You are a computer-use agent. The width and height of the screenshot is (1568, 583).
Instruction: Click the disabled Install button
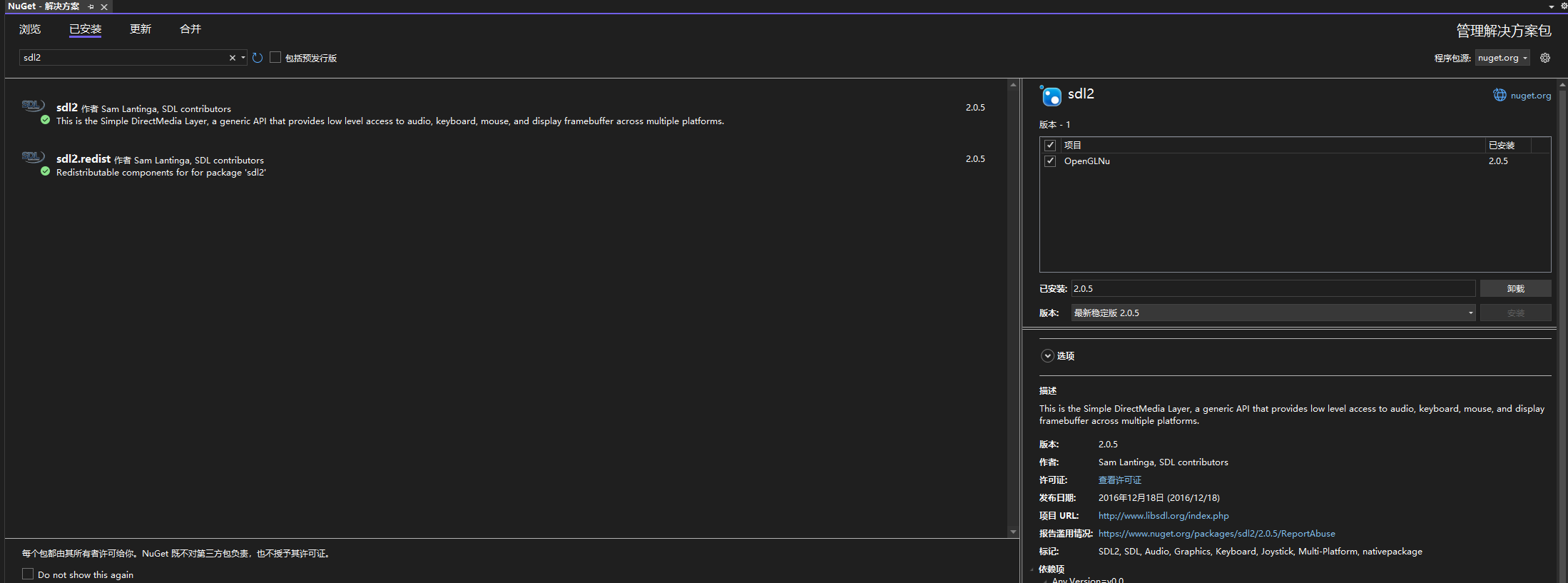pos(1515,313)
